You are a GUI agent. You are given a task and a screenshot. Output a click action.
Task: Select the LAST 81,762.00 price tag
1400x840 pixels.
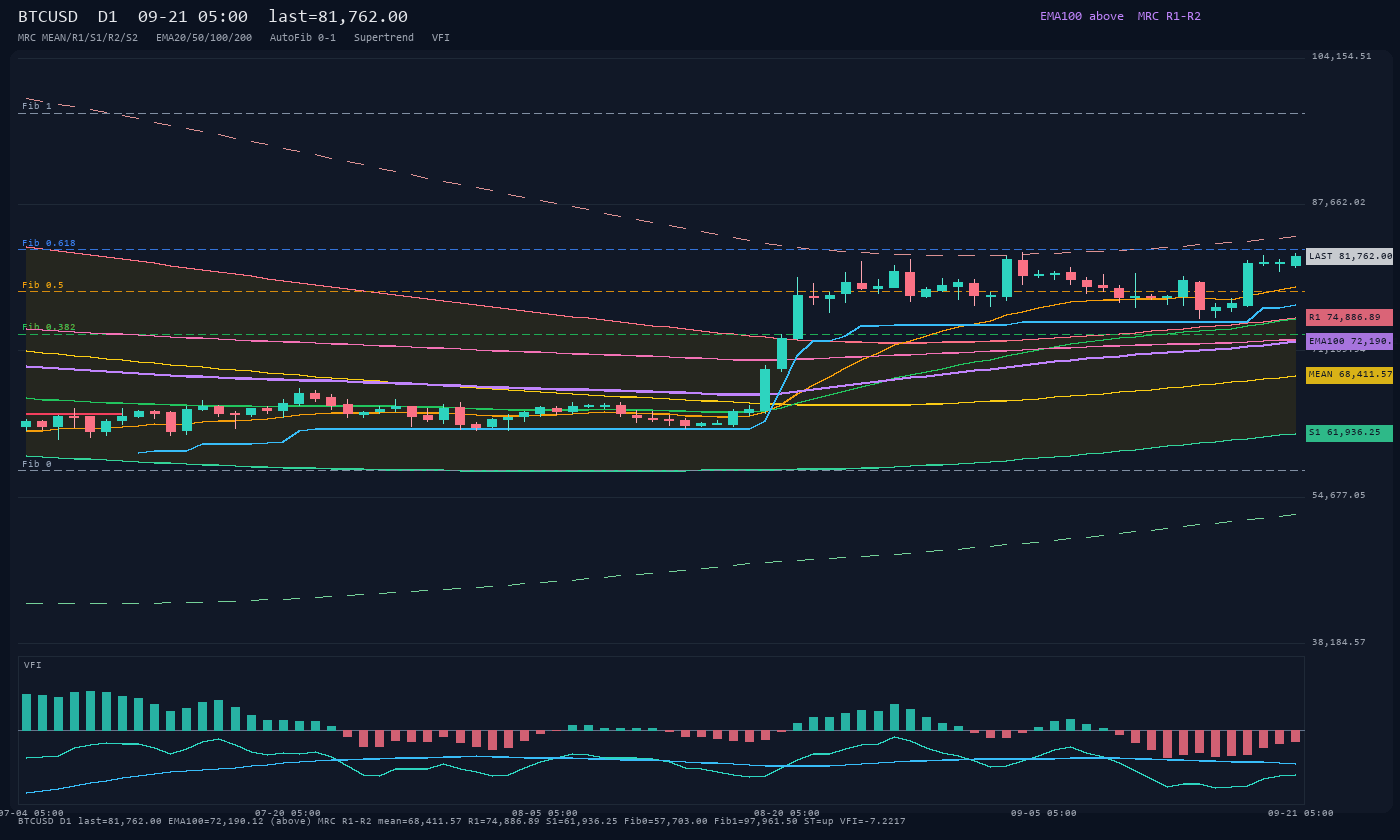(1349, 256)
